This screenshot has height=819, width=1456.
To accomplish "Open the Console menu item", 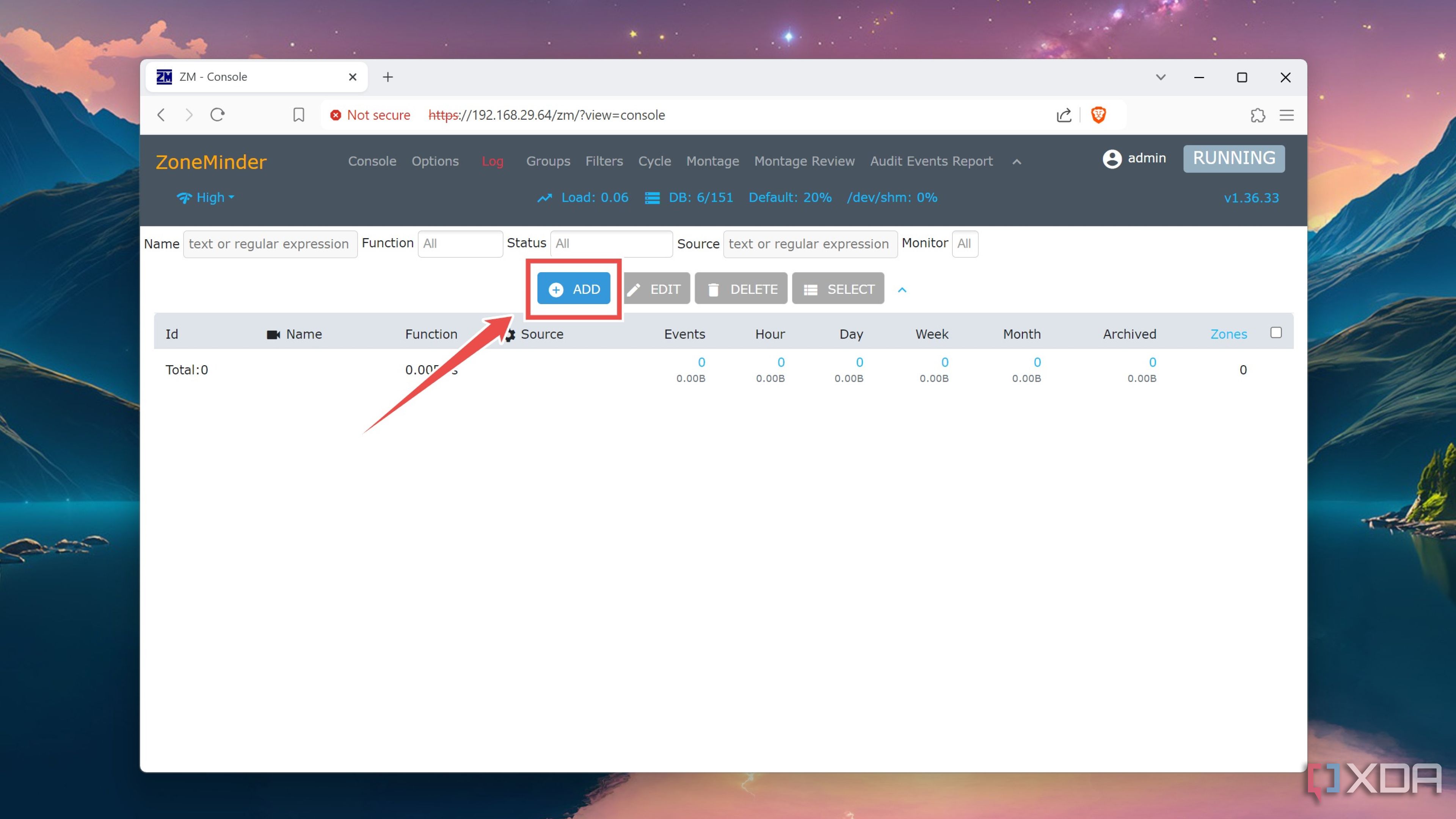I will (372, 161).
